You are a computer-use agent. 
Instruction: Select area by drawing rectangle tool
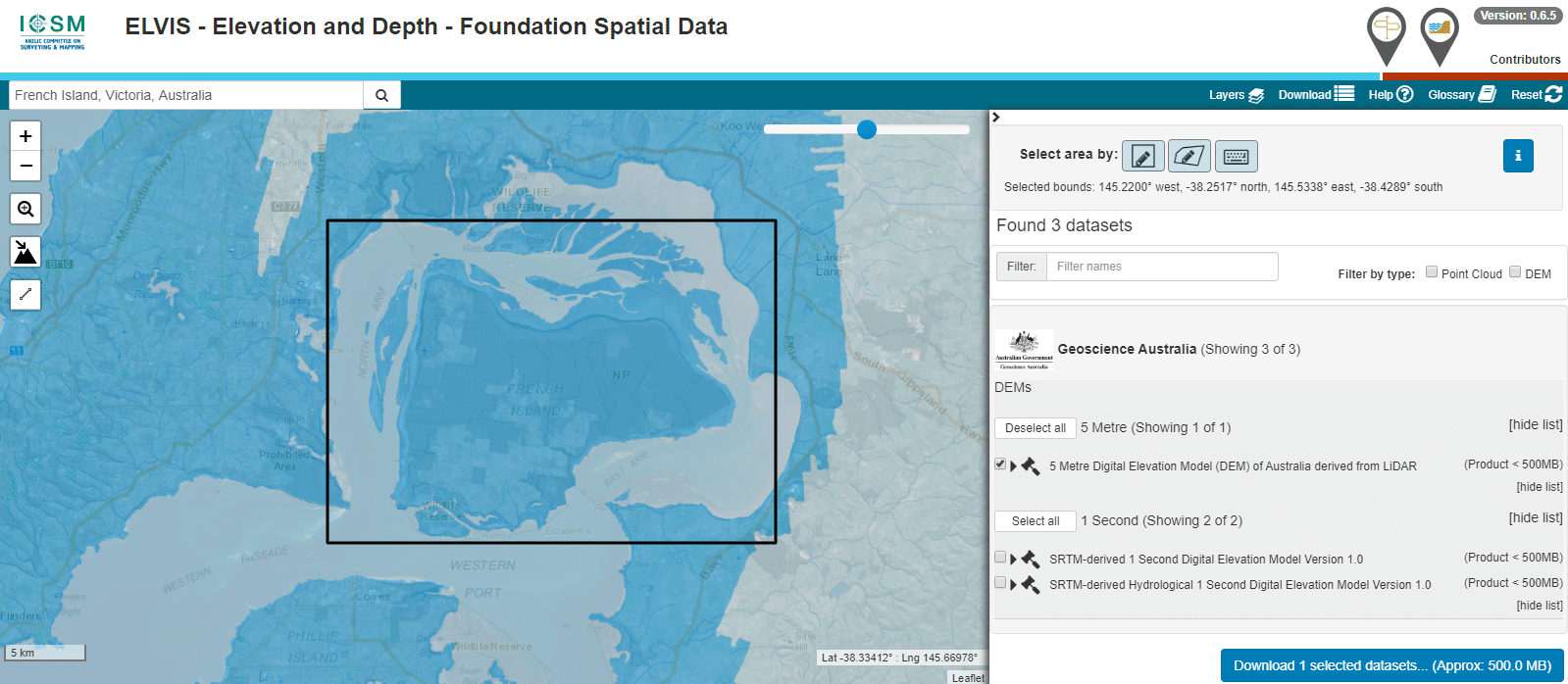click(1142, 156)
